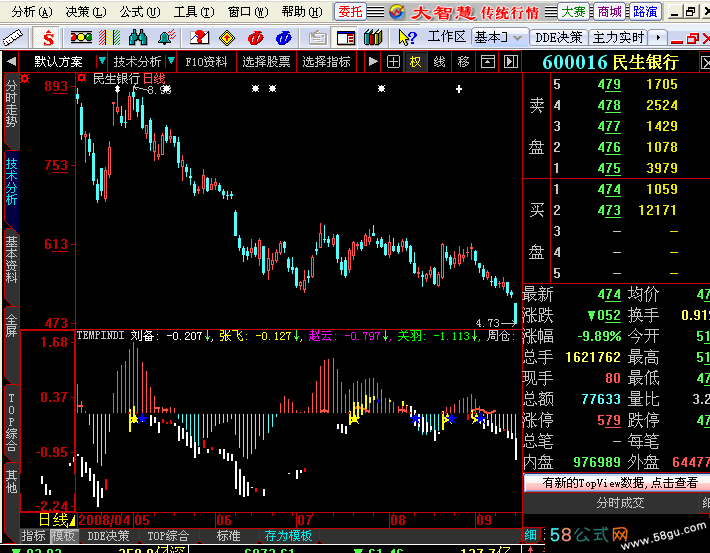Toggle the 权 price adjustment button
The height and width of the screenshot is (553, 710).
(416, 62)
